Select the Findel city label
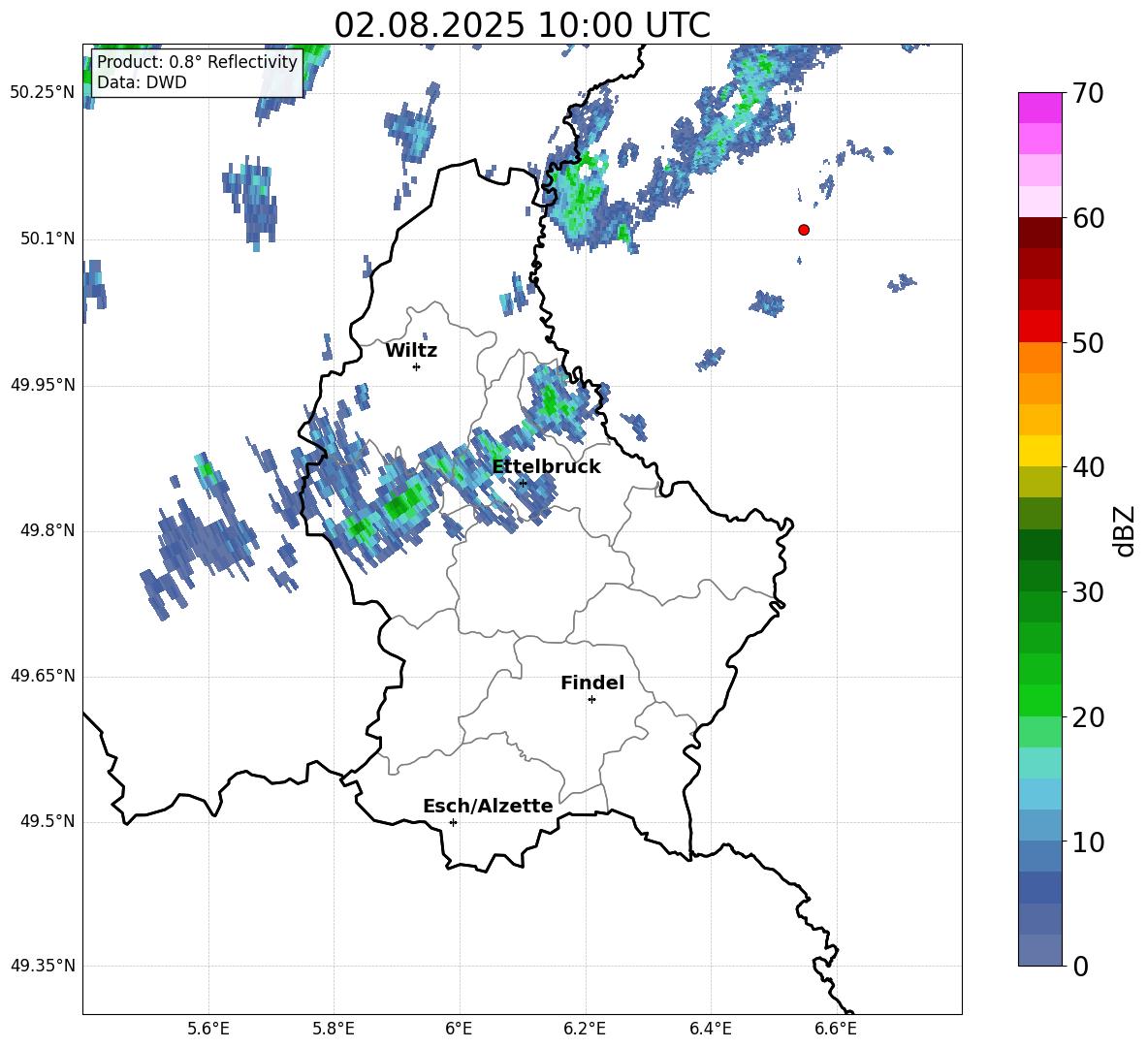This screenshot has width=1148, height=1048. (x=592, y=683)
